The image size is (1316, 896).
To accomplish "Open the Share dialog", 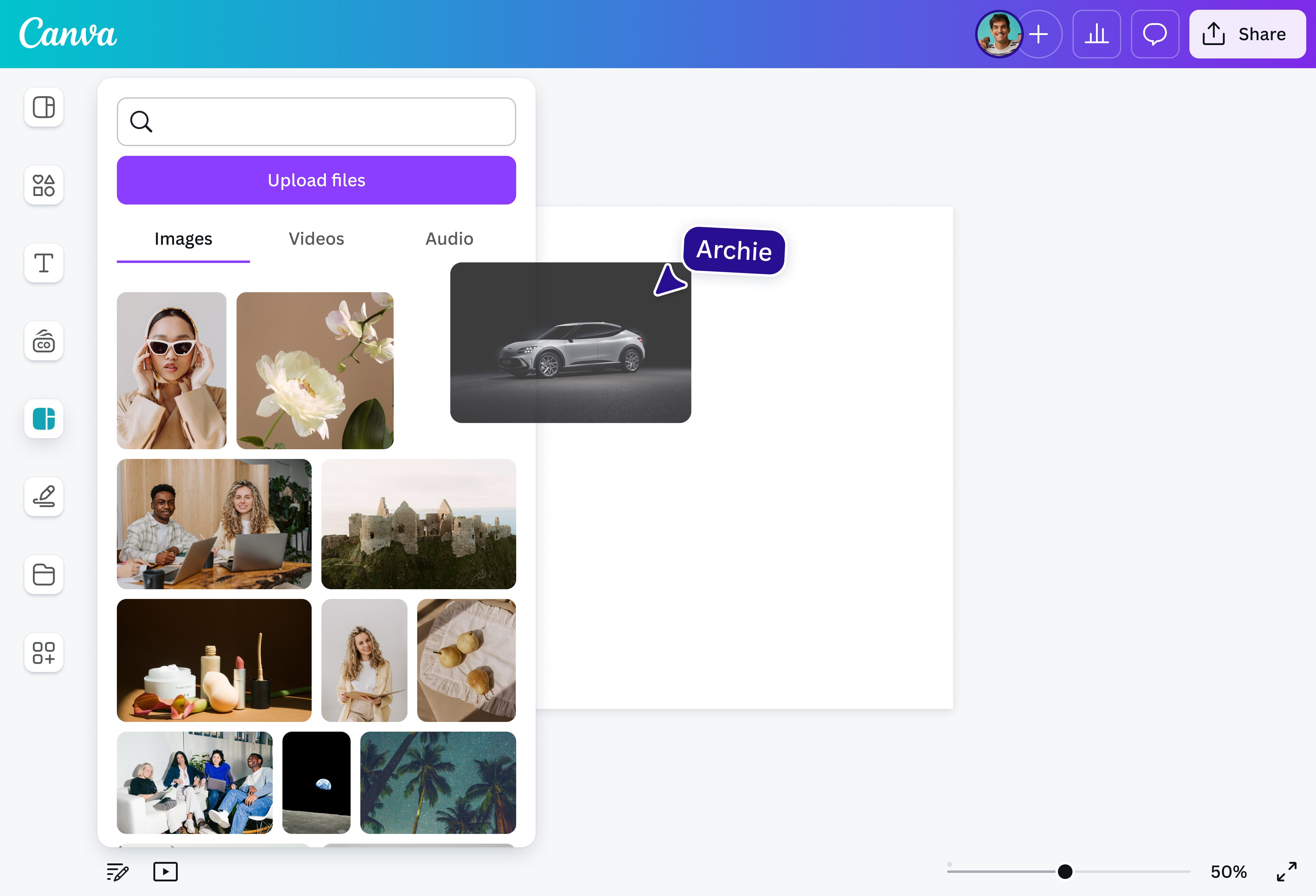I will click(1248, 34).
